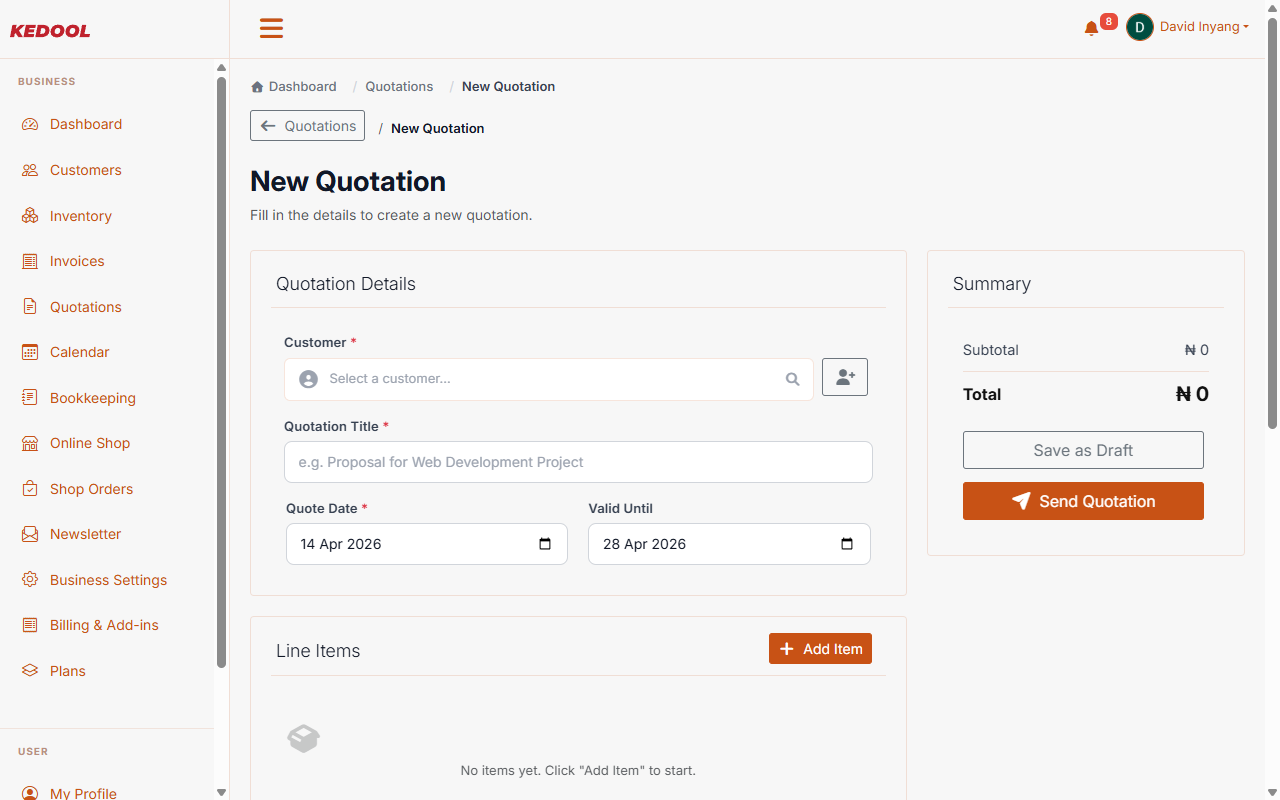The height and width of the screenshot is (800, 1280).
Task: Go back using the Quotations button
Action: coord(307,126)
